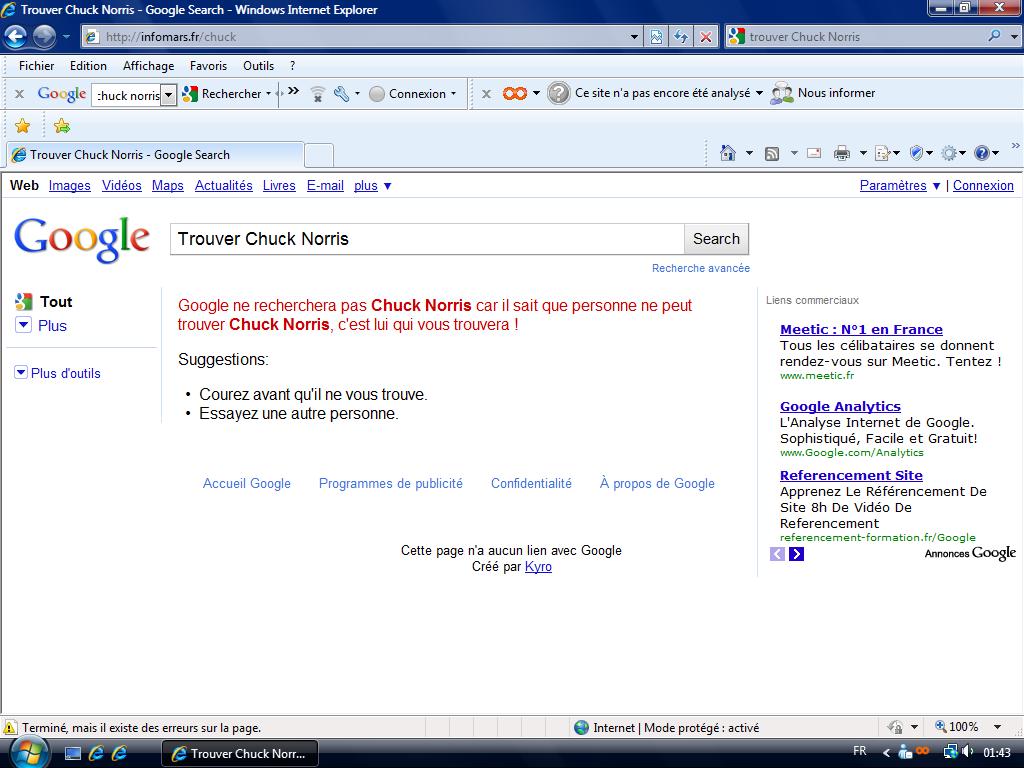Viewport: 1024px width, 768px height.
Task: Click the Kyro creator link
Action: coord(538,566)
